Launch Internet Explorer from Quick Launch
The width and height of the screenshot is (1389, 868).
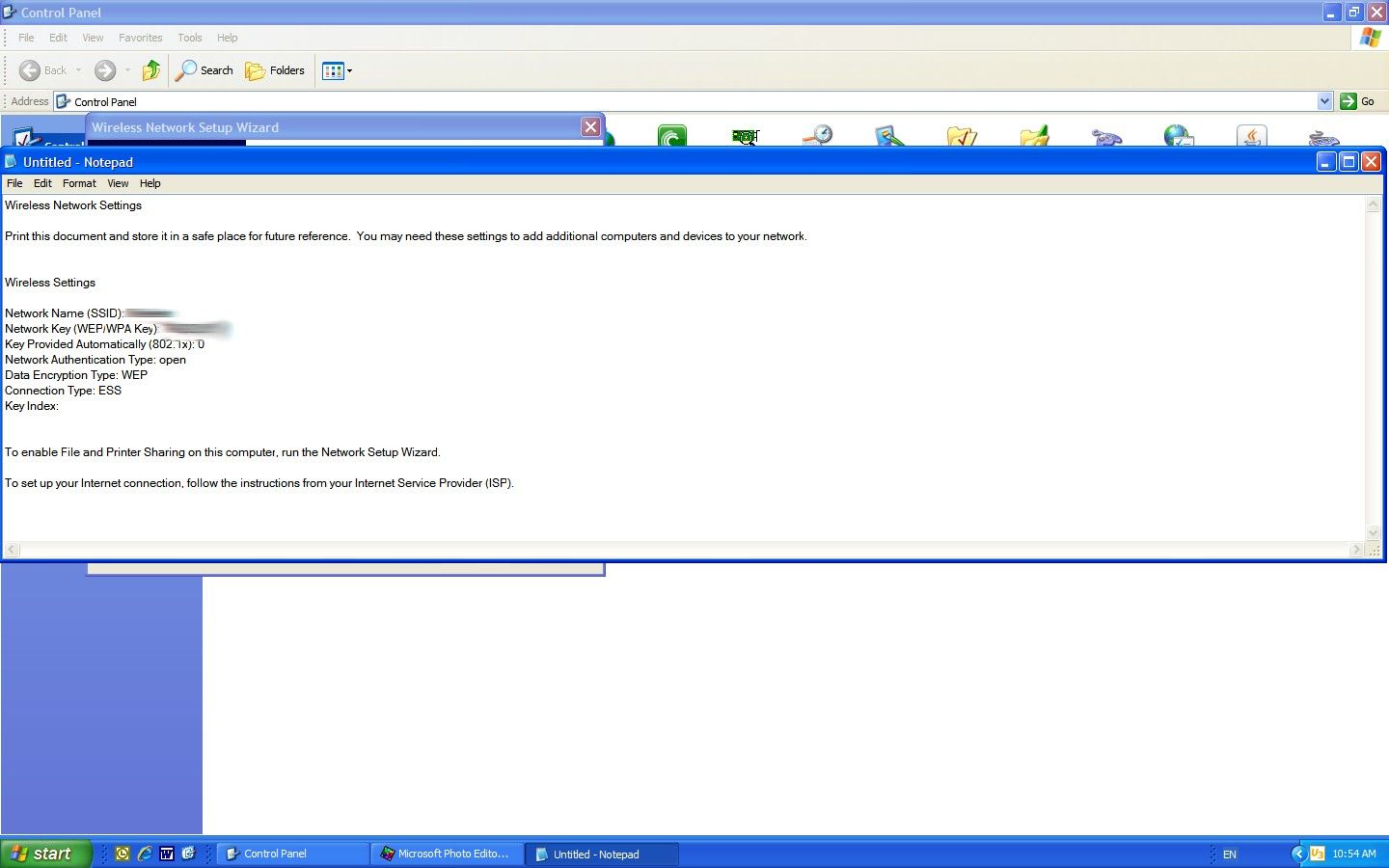click(x=145, y=854)
